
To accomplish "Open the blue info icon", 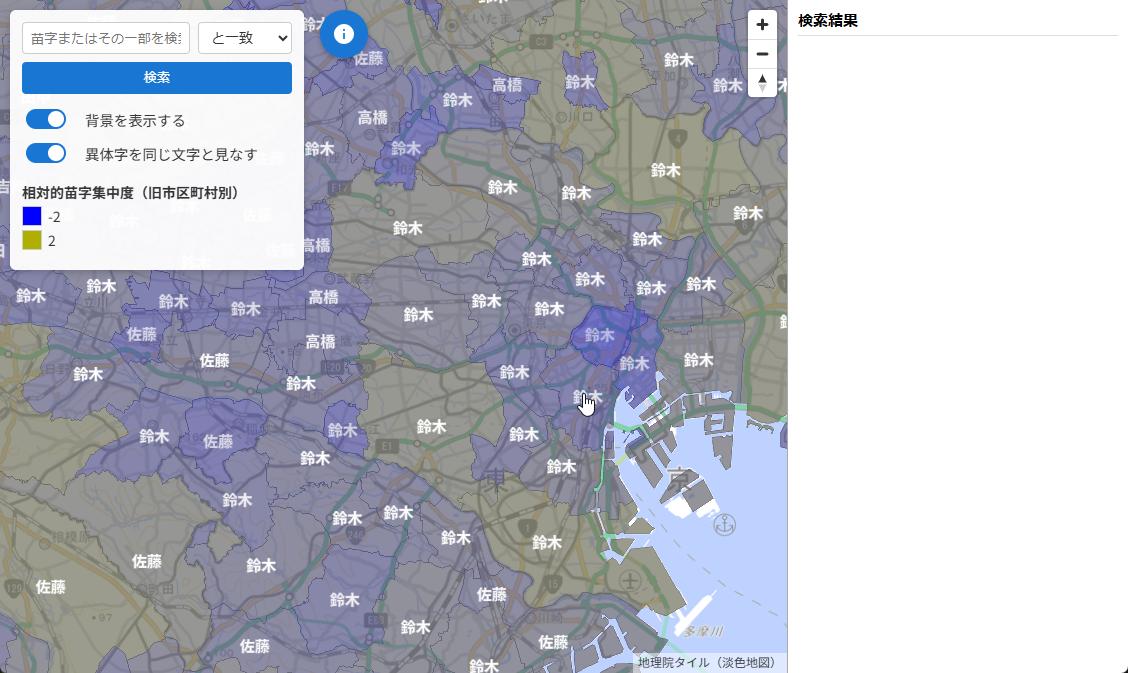I will click(x=344, y=33).
